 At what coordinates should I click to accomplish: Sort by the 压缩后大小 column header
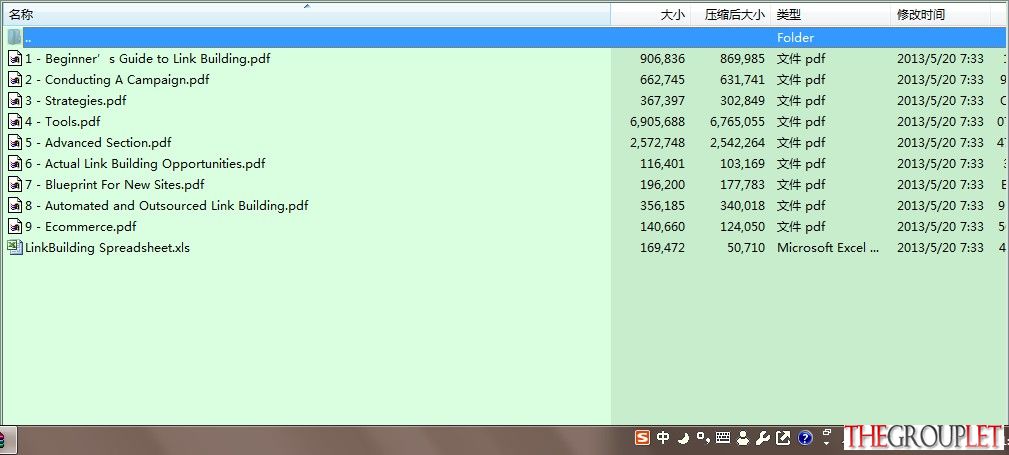pyautogui.click(x=730, y=15)
